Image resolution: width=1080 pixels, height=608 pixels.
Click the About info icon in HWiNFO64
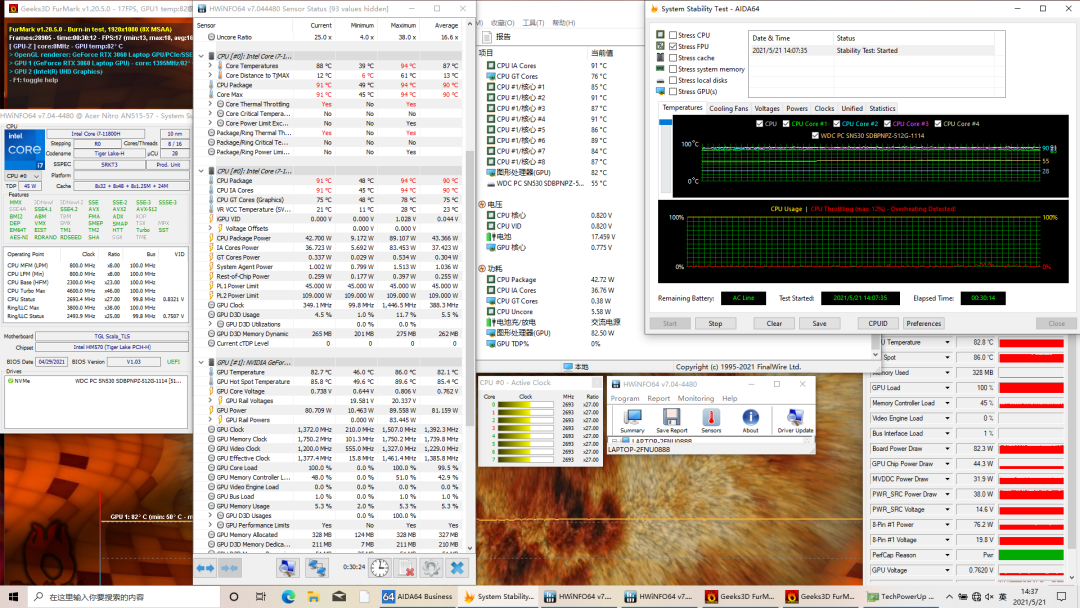tap(750, 419)
